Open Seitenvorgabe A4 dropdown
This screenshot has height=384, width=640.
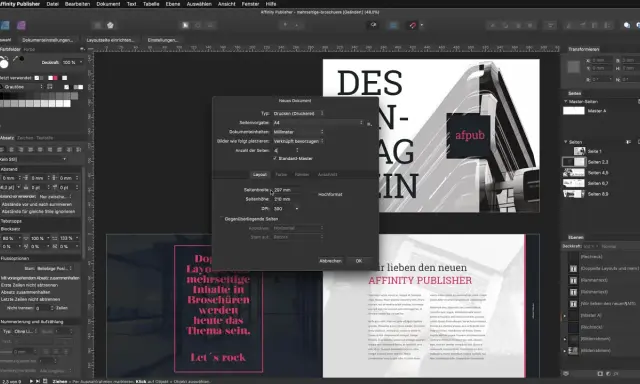[318, 122]
